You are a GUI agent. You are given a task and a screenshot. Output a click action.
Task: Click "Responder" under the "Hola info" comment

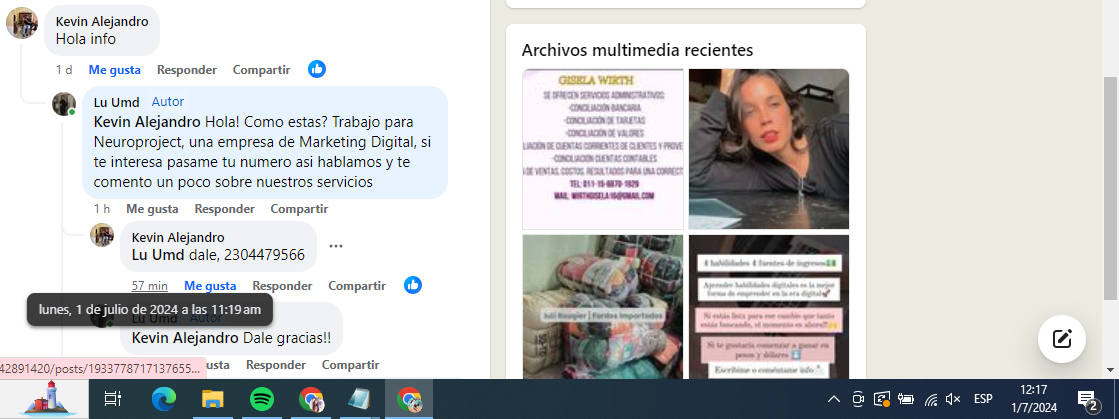coord(187,70)
